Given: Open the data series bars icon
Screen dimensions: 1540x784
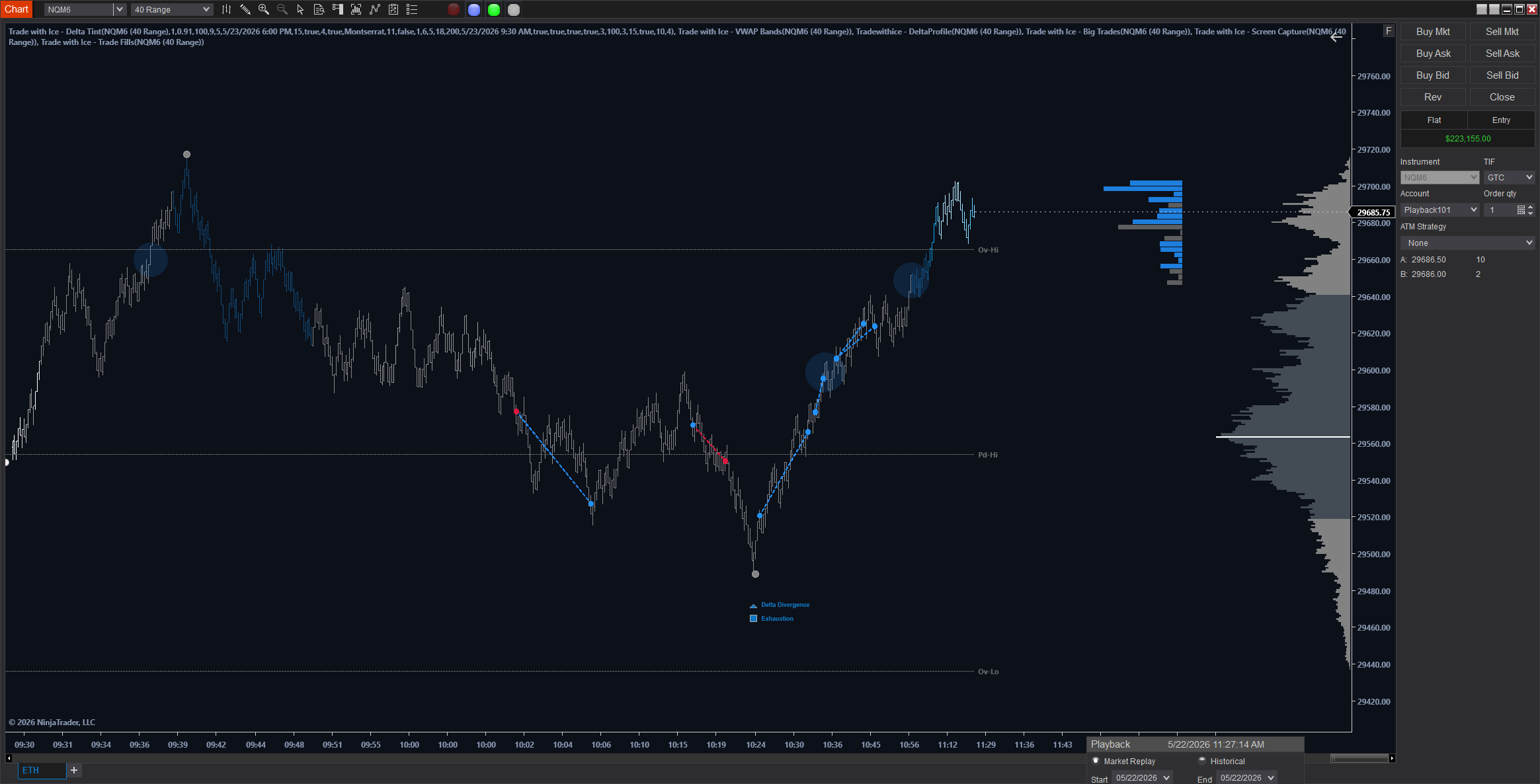Looking at the screenshot, I should click(x=356, y=9).
